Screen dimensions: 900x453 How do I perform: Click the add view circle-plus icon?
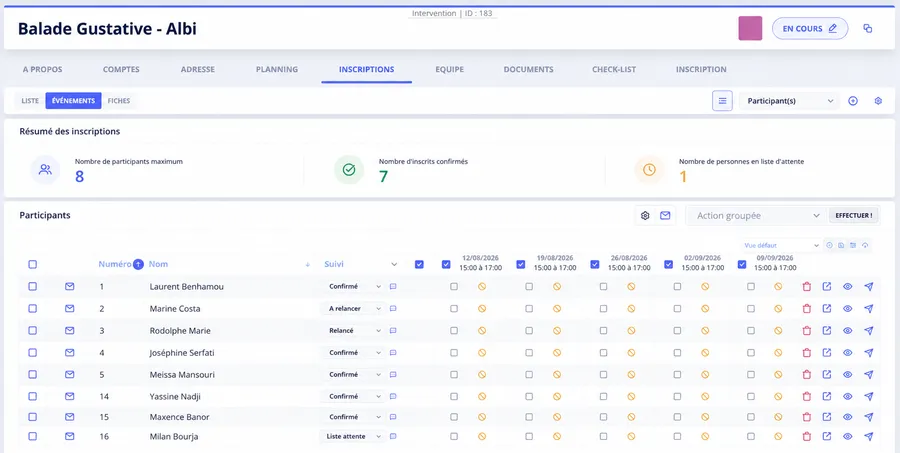point(829,245)
